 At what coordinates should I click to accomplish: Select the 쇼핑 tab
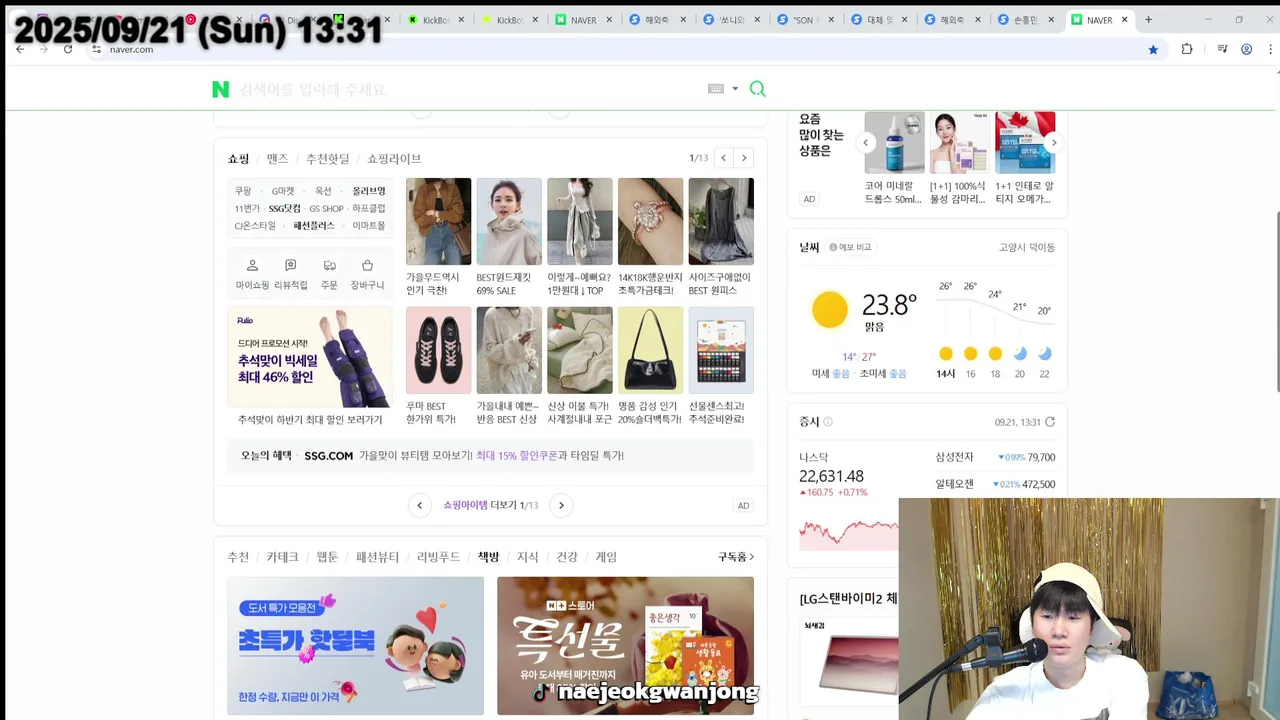pos(238,158)
